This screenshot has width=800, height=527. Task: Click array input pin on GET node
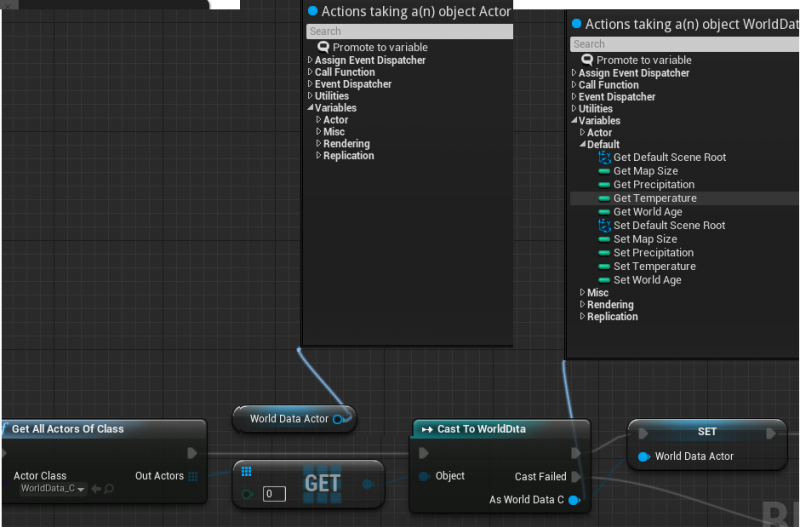246,471
